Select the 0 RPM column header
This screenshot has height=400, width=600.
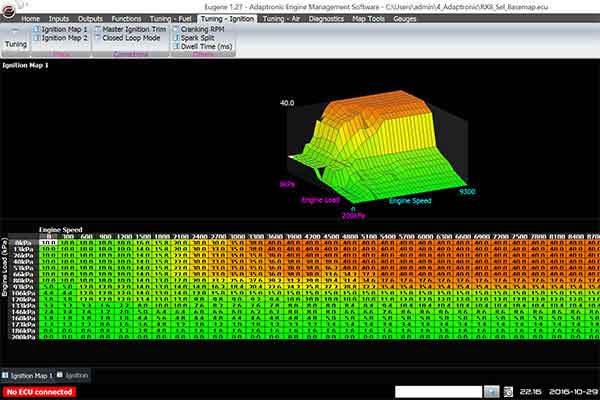(49, 237)
